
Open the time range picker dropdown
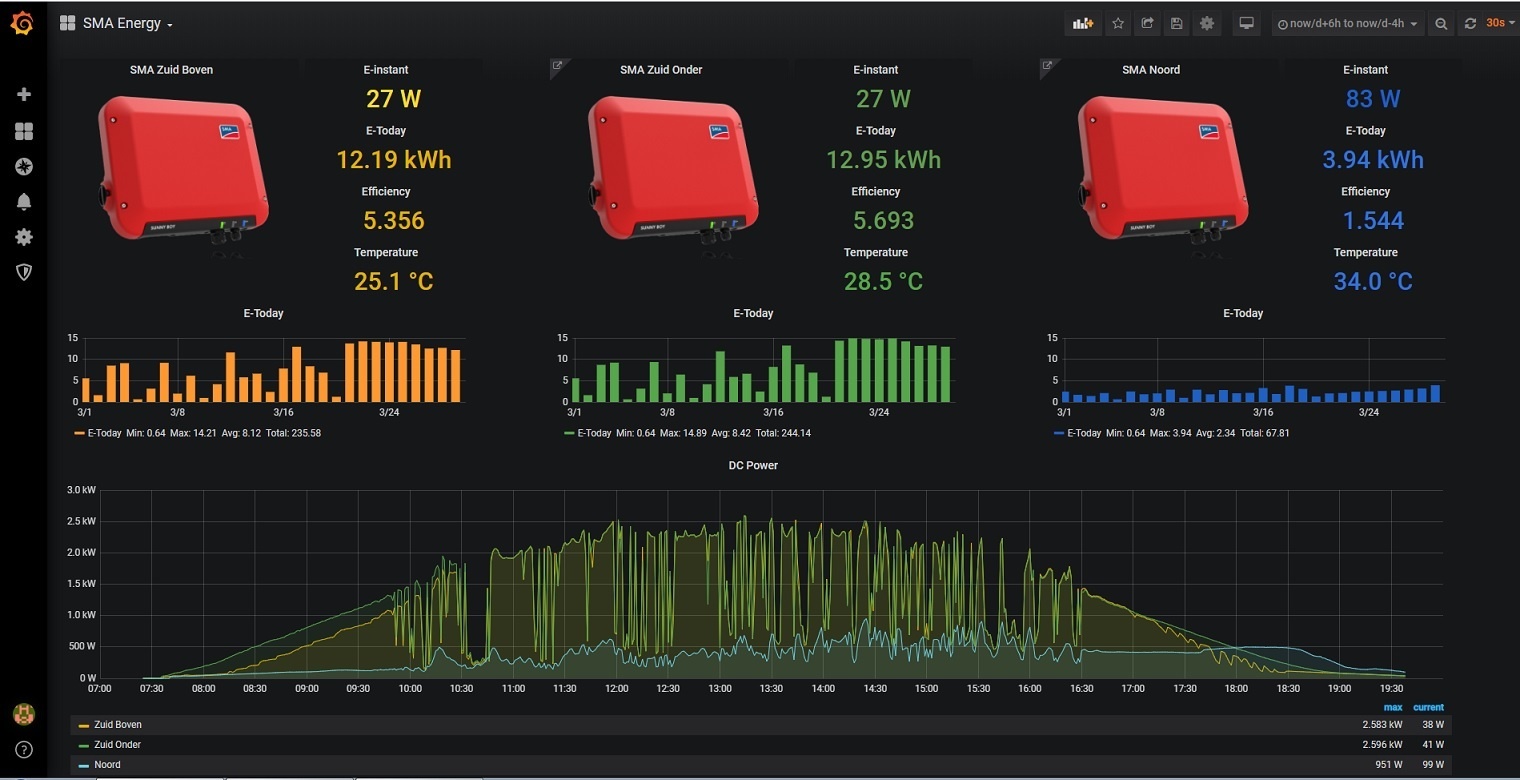(x=1348, y=23)
